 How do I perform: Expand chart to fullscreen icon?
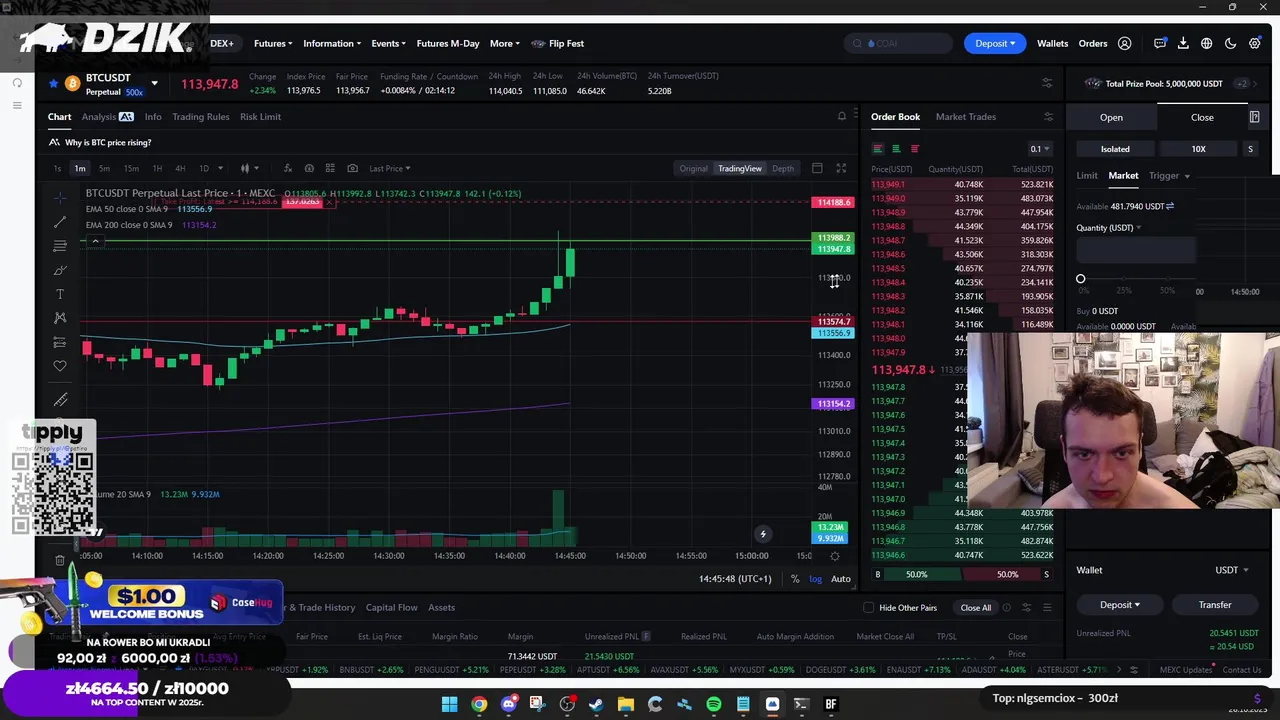[841, 168]
